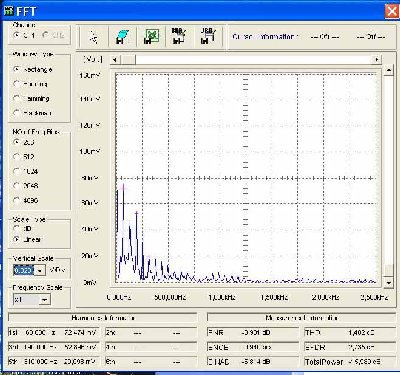The width and height of the screenshot is (400, 375).
Task: Click the THD measurement field
Action: click(x=350, y=332)
